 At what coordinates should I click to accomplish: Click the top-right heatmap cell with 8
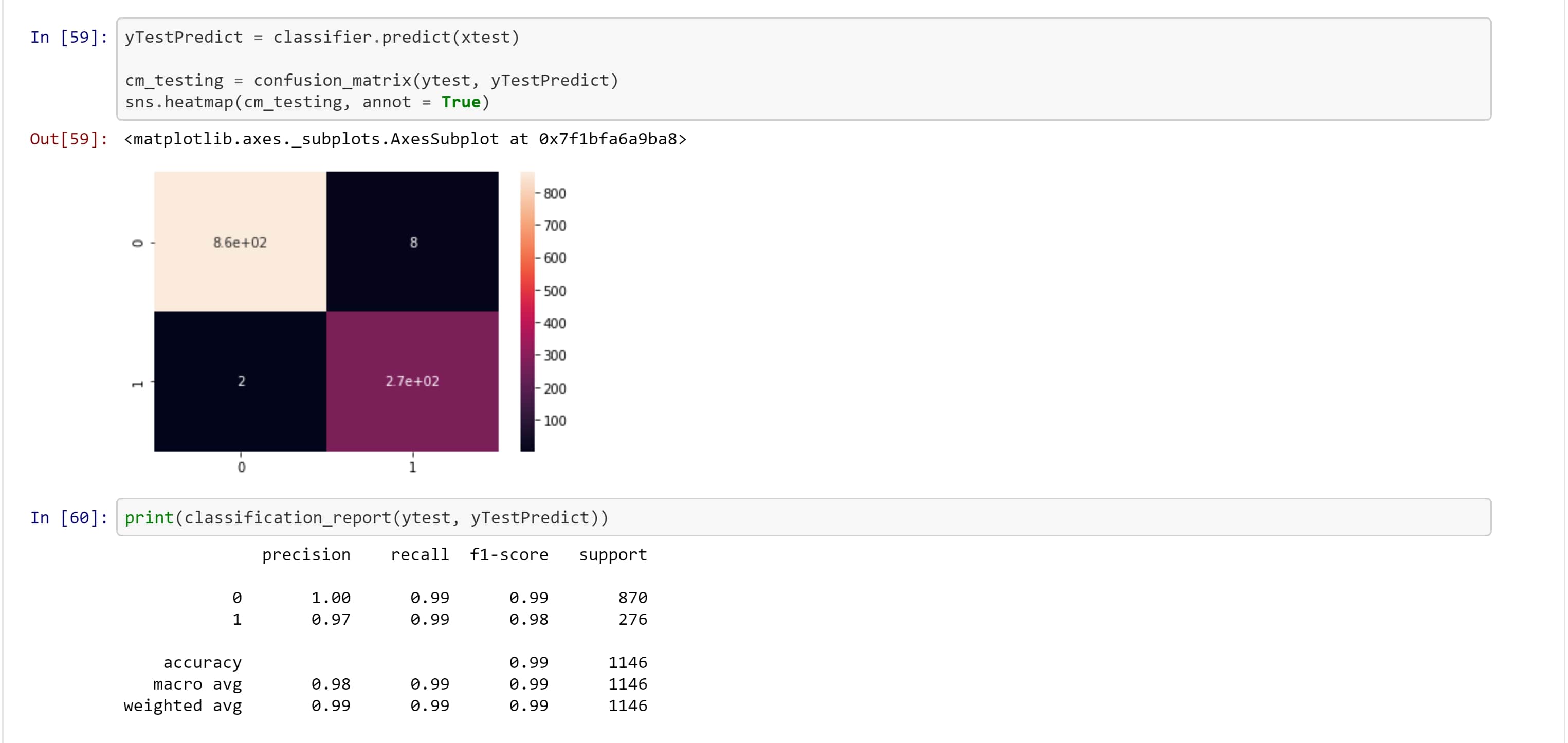pyautogui.click(x=413, y=242)
